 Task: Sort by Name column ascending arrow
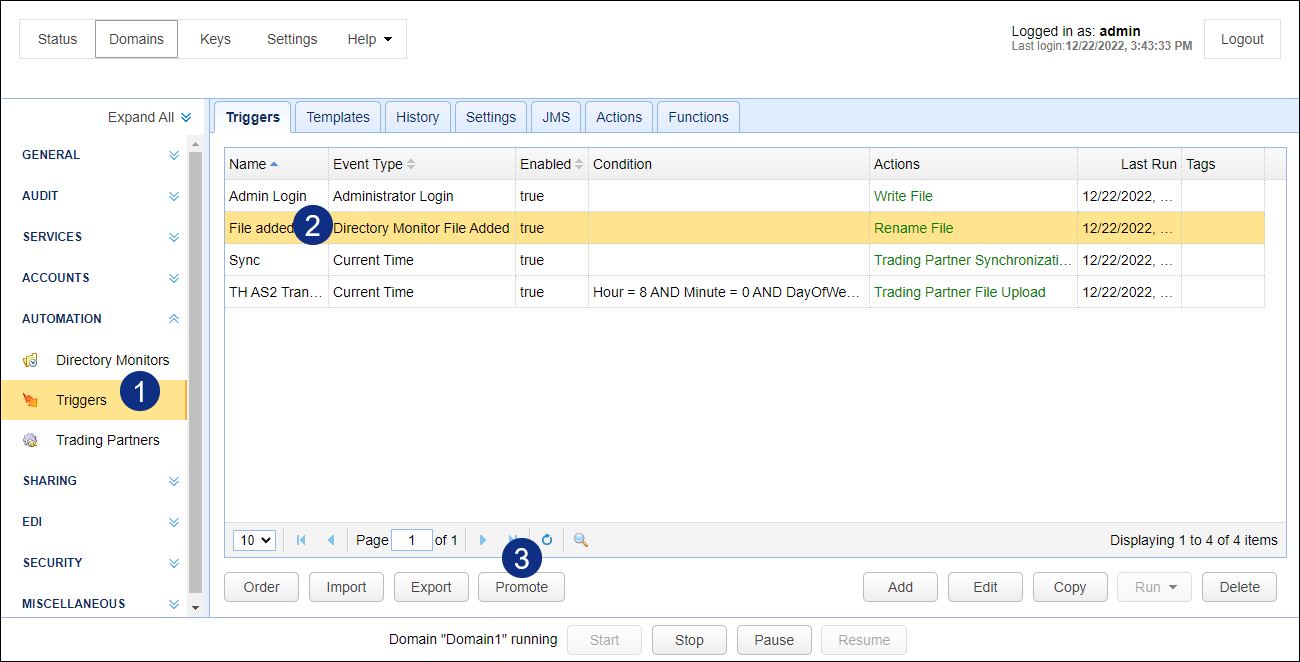pos(274,164)
